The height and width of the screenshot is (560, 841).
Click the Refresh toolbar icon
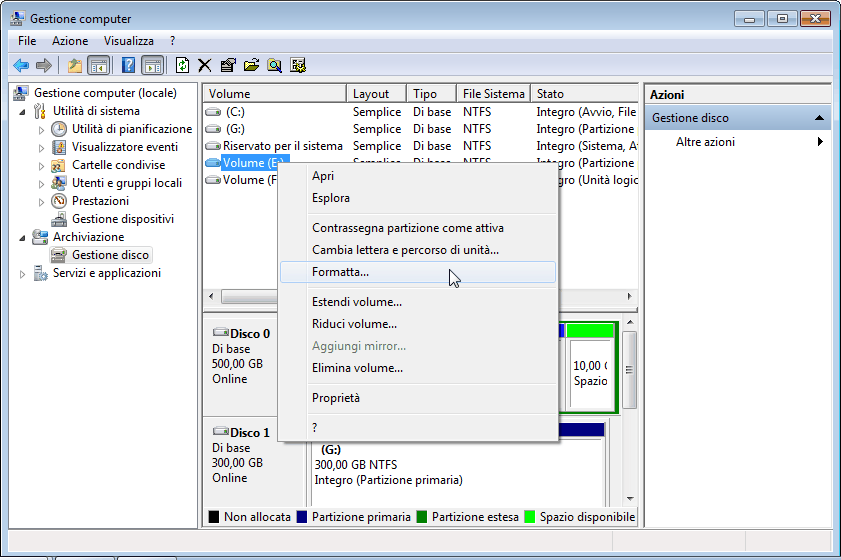coord(182,65)
